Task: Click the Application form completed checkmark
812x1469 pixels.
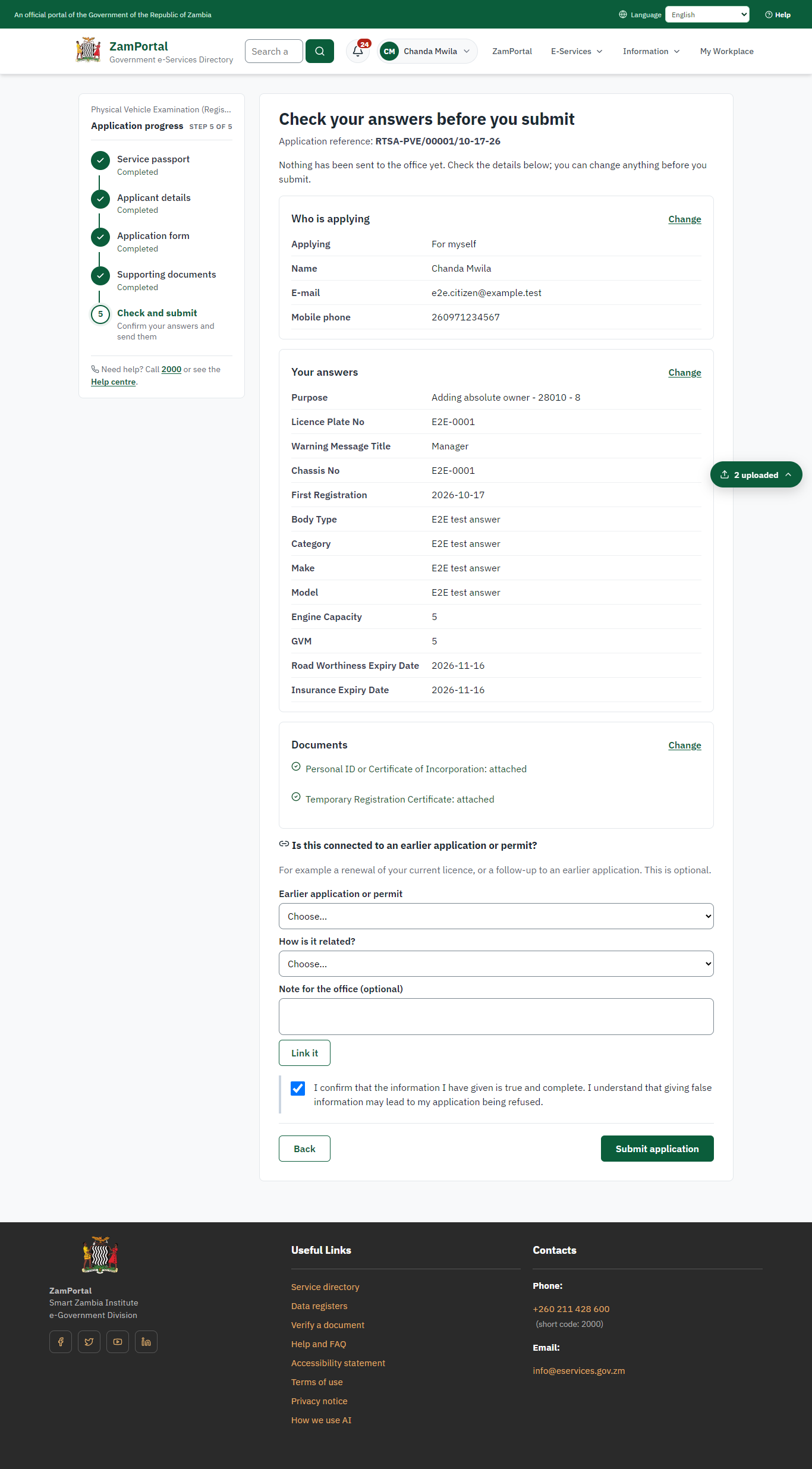Action: (x=100, y=237)
